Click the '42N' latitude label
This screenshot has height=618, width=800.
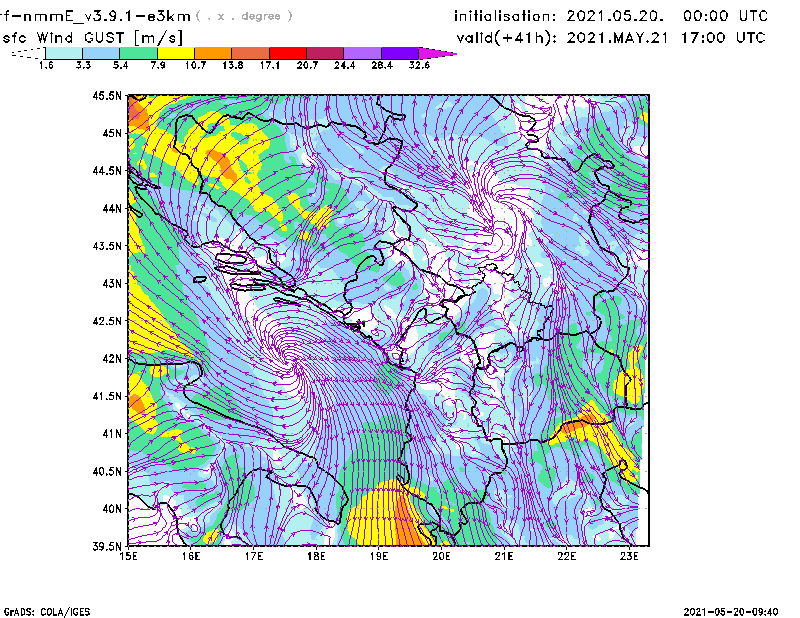click(112, 358)
